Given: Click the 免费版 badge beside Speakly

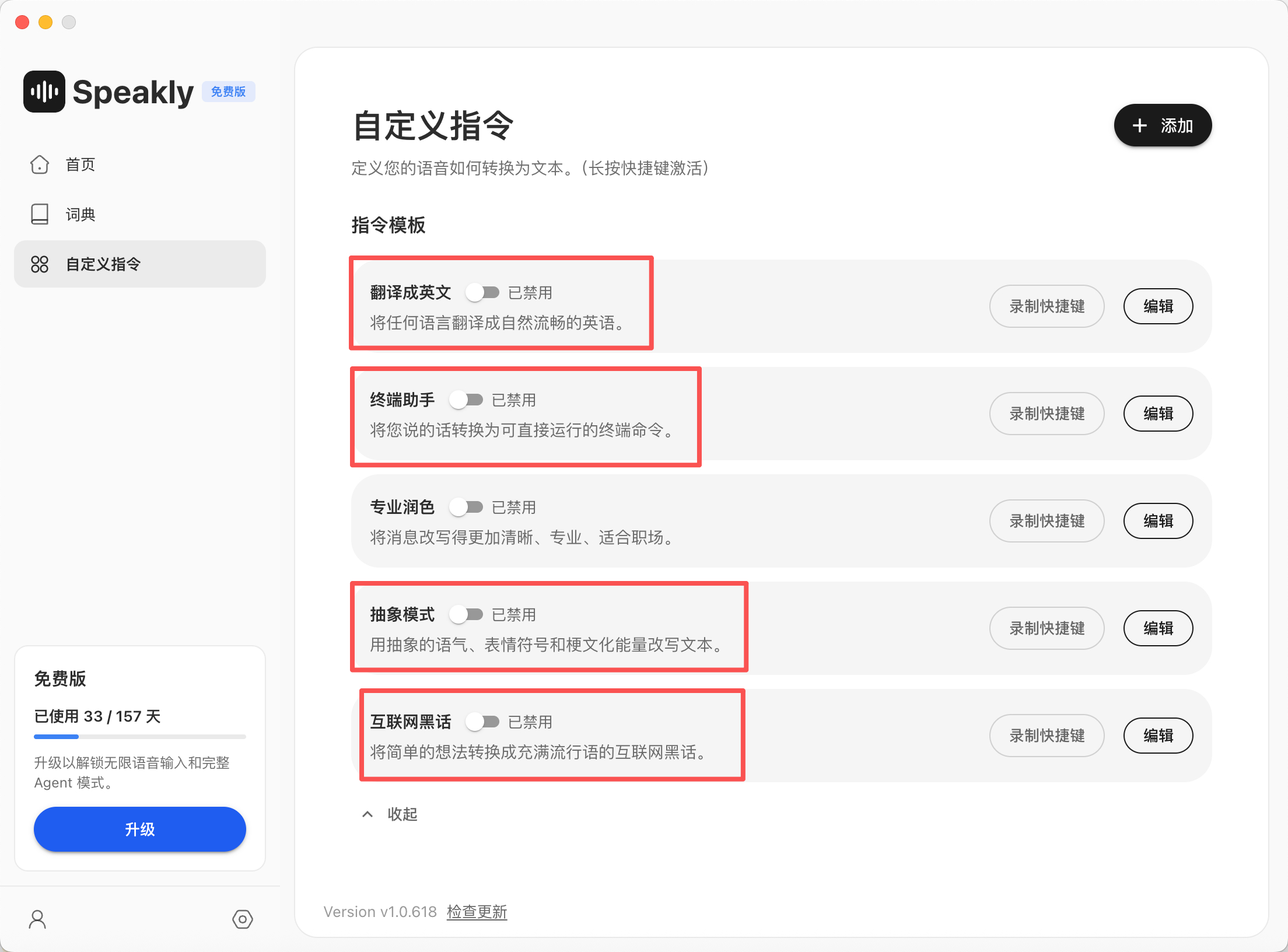Looking at the screenshot, I should coord(228,92).
